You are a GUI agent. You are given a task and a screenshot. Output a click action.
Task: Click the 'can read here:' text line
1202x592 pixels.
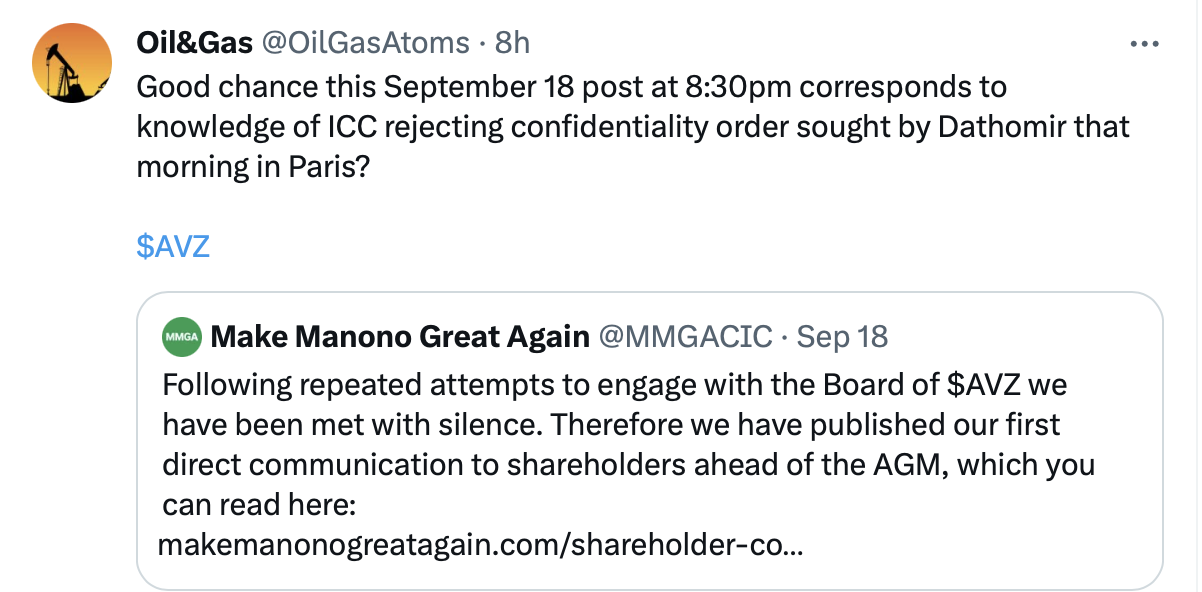click(259, 506)
